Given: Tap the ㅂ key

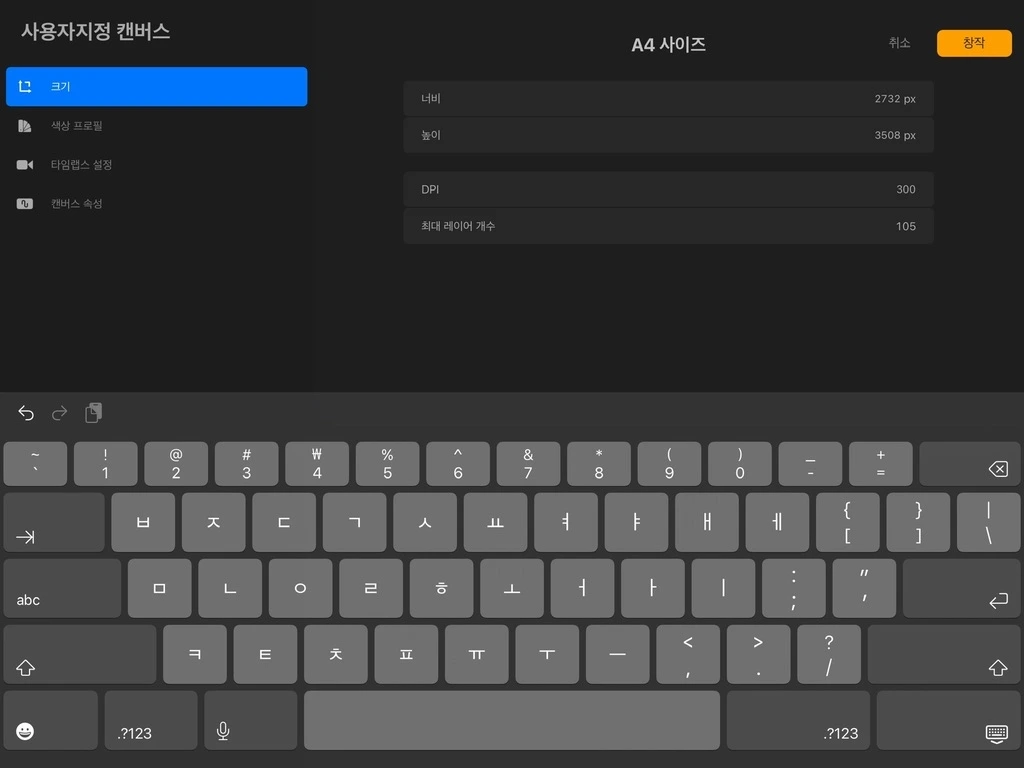Looking at the screenshot, I should point(143,522).
